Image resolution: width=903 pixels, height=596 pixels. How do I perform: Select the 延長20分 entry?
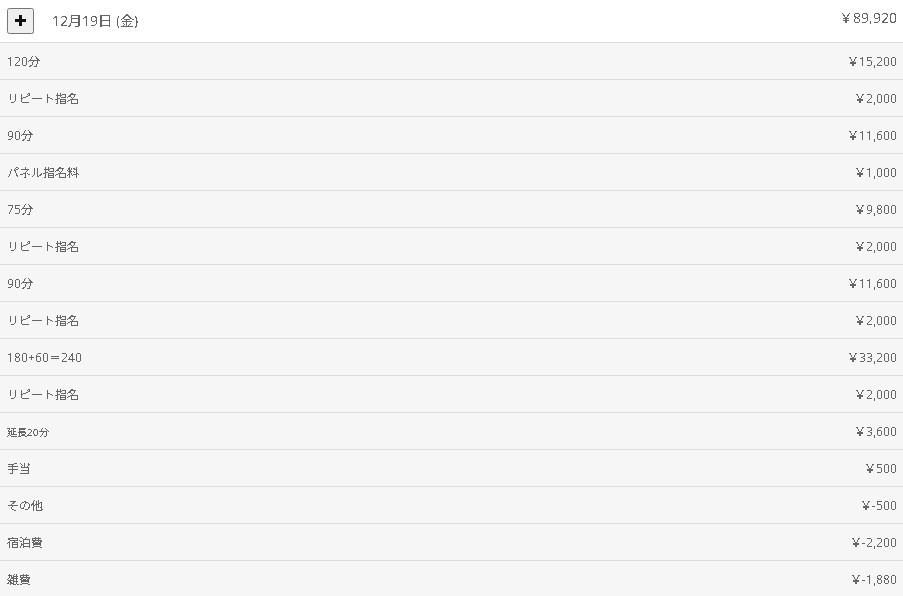tap(28, 432)
